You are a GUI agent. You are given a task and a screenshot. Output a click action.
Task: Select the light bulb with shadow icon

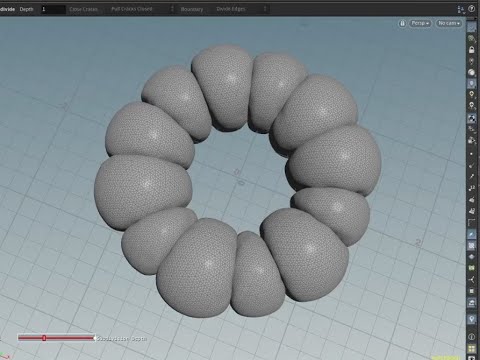click(x=471, y=106)
